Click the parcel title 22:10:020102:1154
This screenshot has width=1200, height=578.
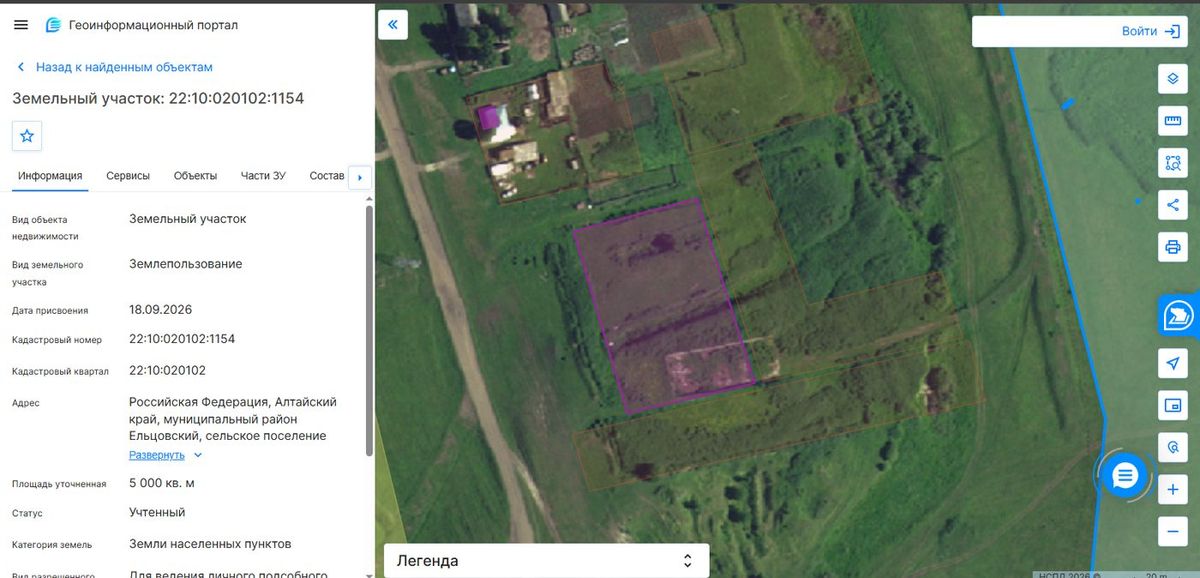(x=158, y=98)
